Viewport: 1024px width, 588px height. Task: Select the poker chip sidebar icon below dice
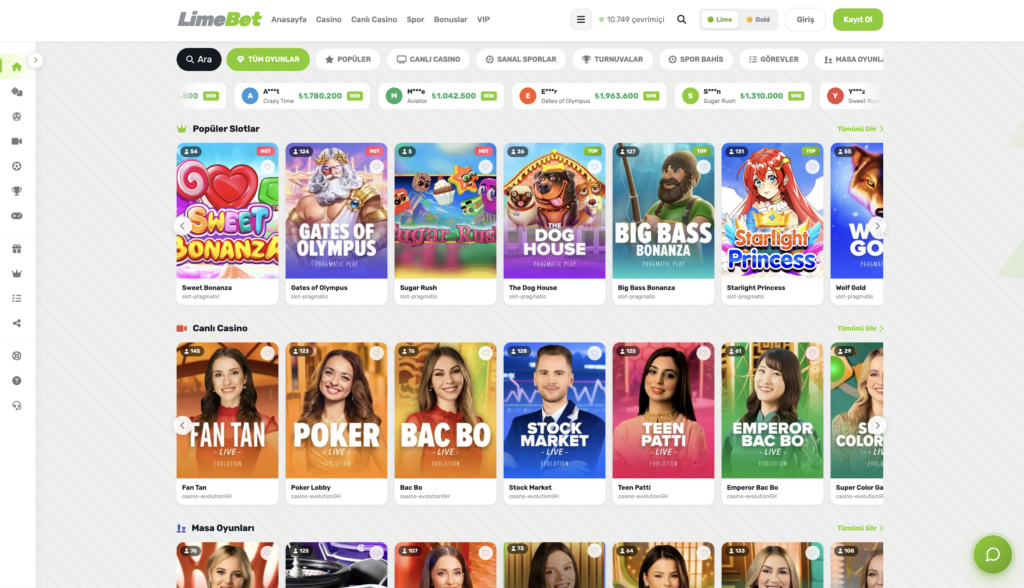pyautogui.click(x=17, y=116)
